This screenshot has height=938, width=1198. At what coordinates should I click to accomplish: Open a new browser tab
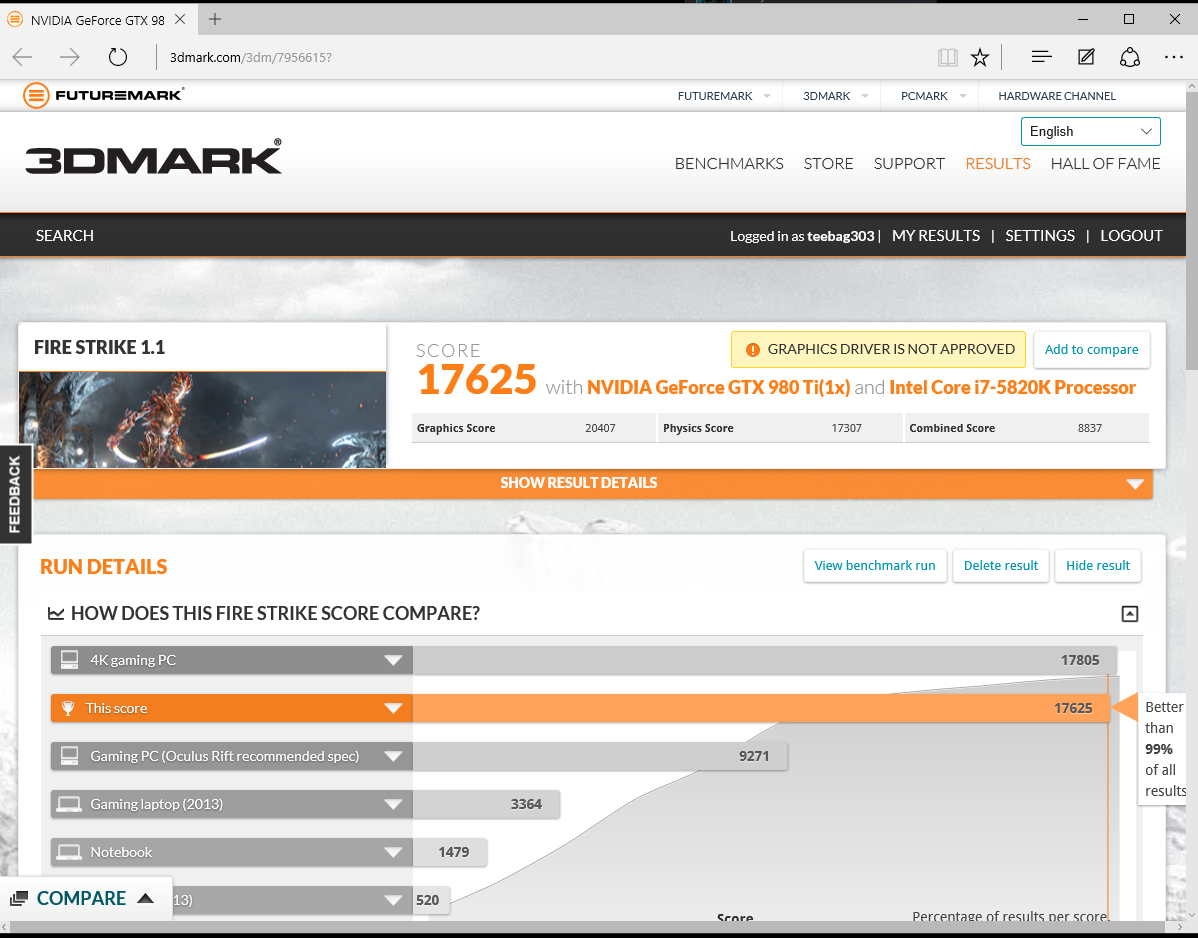pyautogui.click(x=215, y=19)
